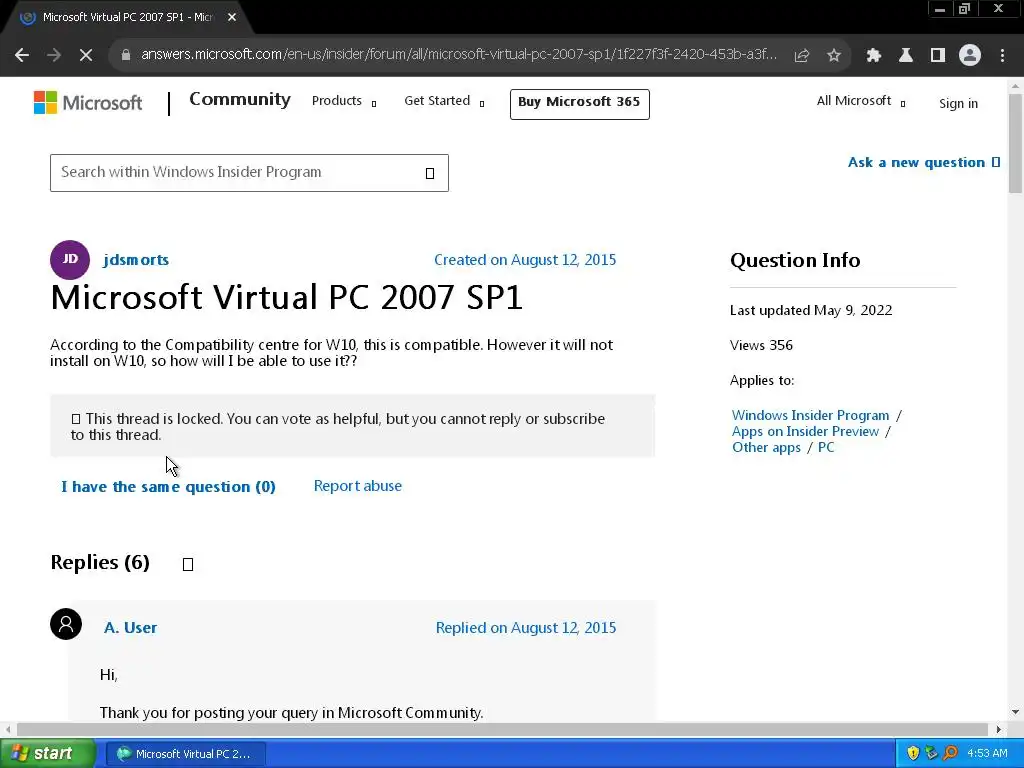Click the address bar URL
This screenshot has width=1024, height=768.
point(458,55)
